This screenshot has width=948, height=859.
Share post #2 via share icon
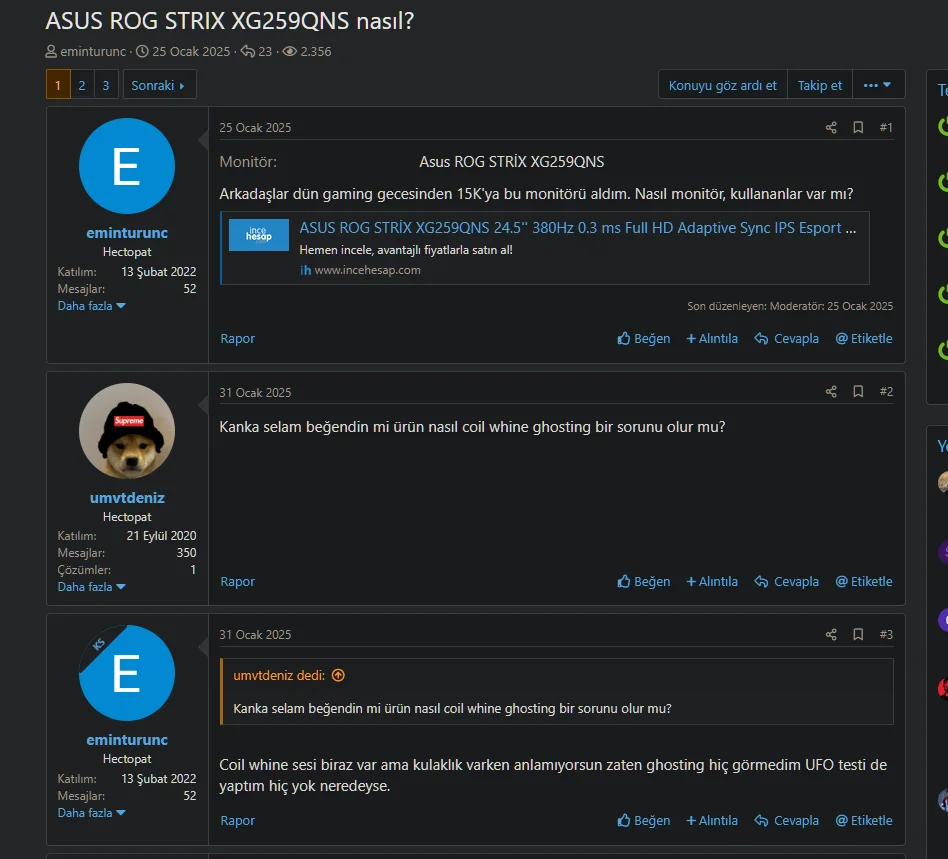831,392
